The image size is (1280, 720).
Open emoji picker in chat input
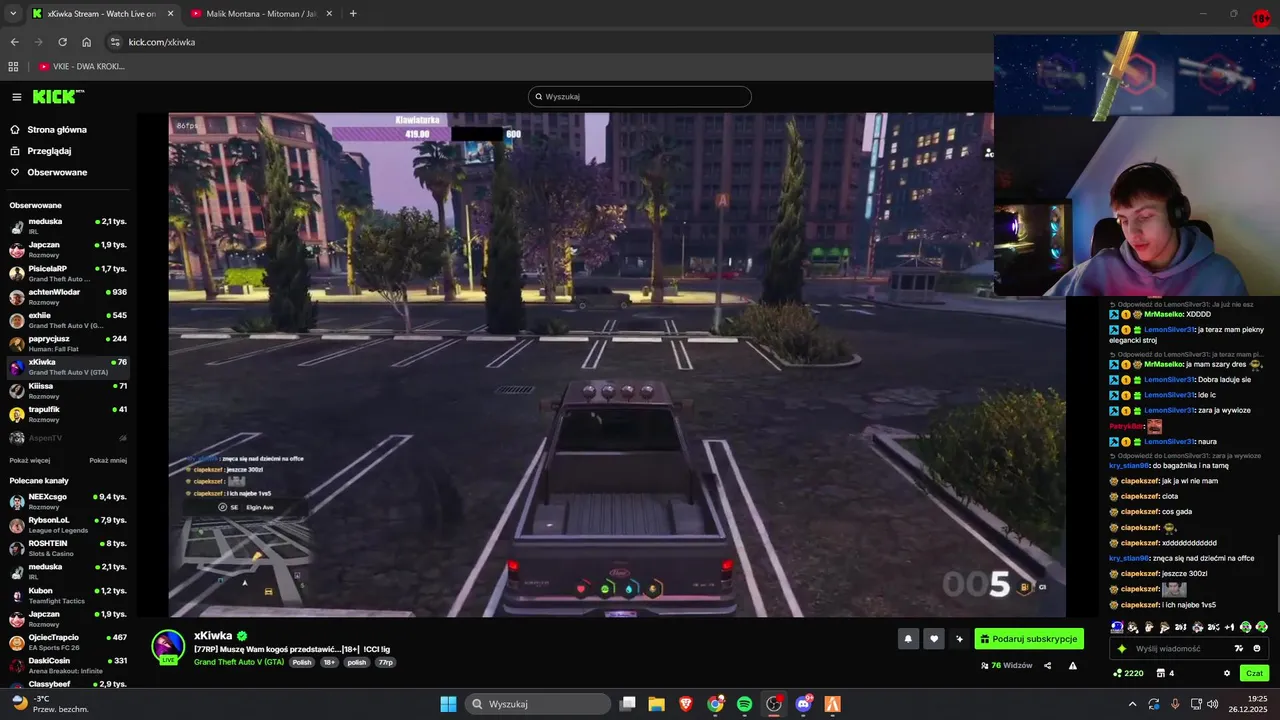(x=1257, y=648)
